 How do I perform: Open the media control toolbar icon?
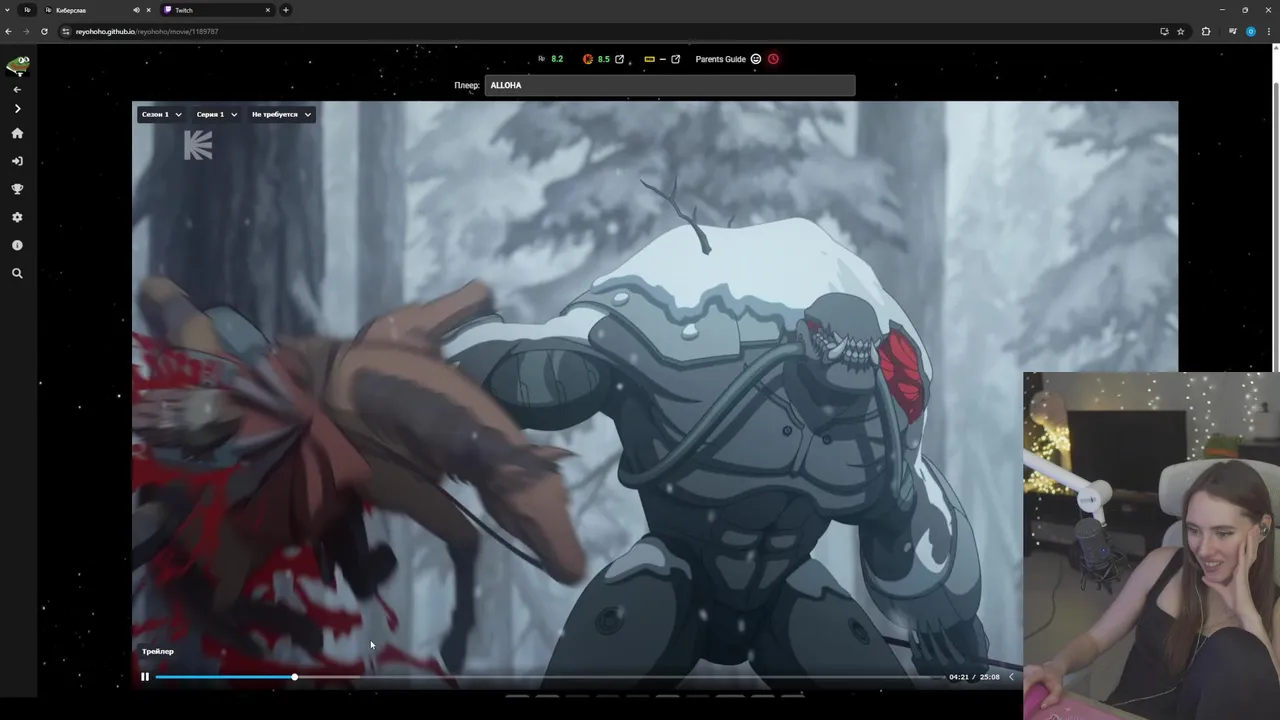pos(1232,31)
